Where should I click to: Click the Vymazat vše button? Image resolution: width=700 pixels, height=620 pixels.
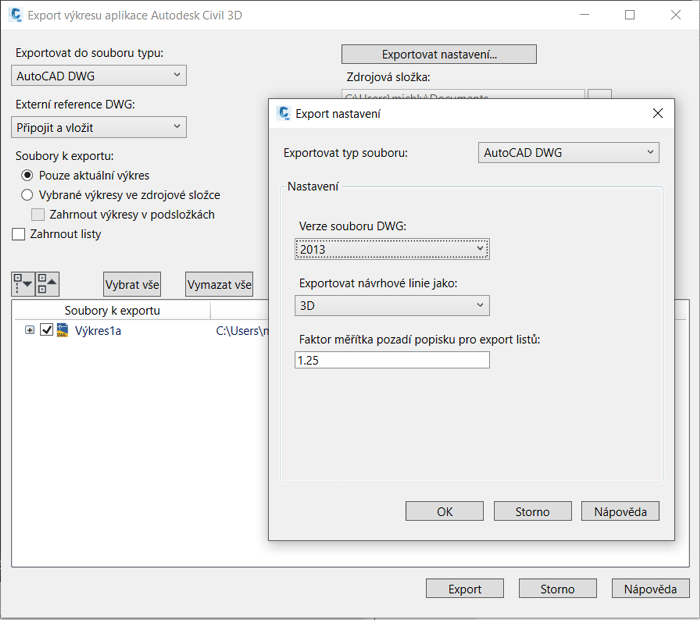[219, 285]
